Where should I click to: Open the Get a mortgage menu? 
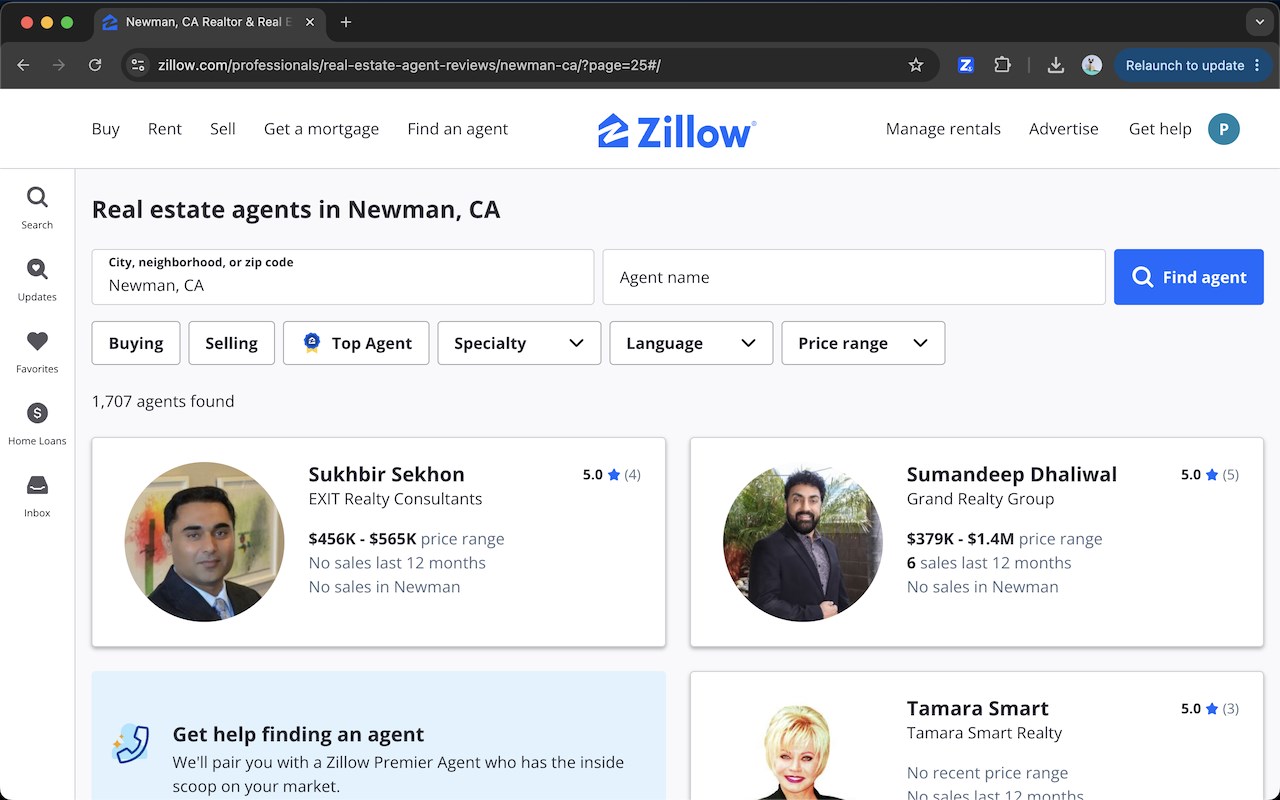click(x=321, y=129)
